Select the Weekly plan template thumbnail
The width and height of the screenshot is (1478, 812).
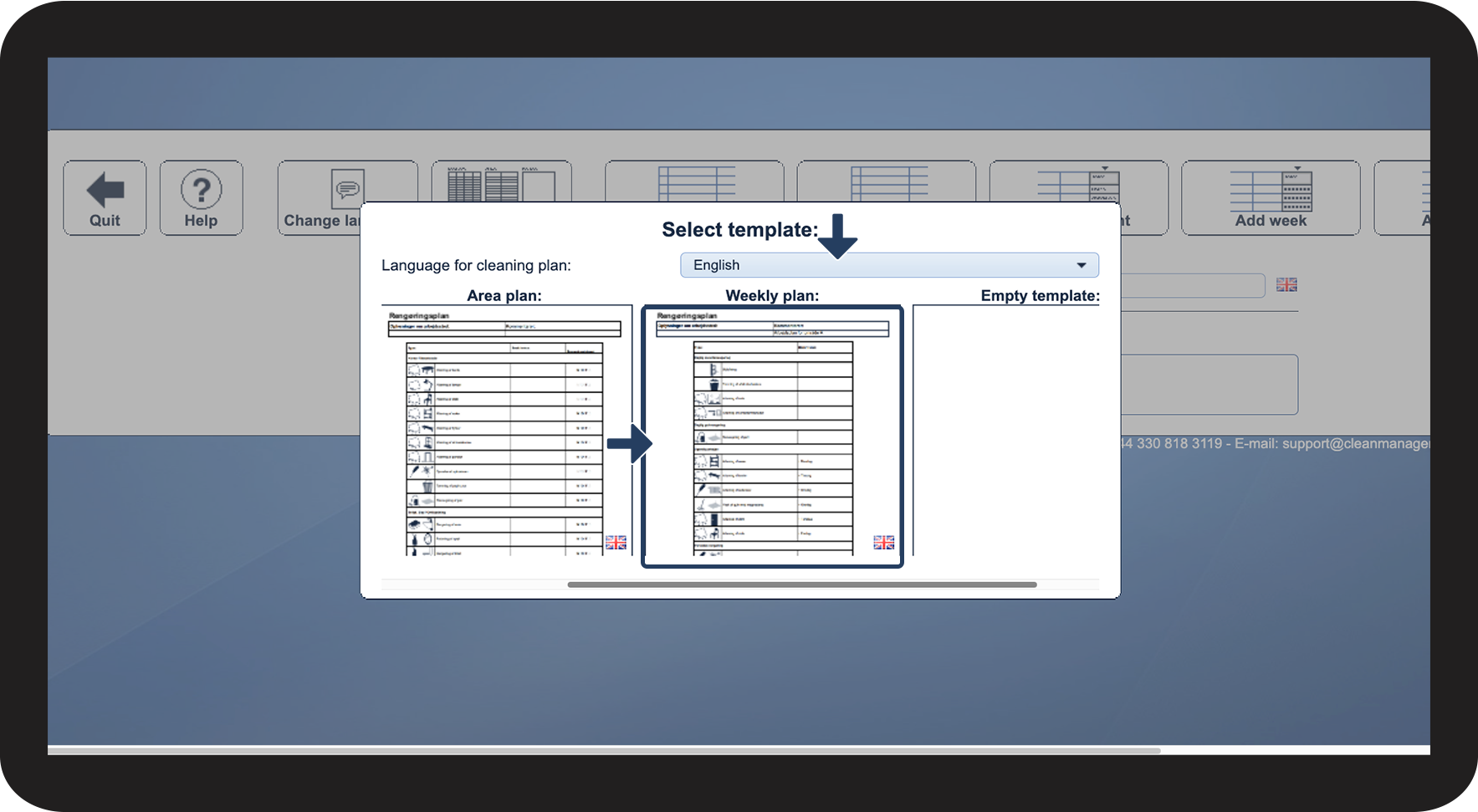click(x=772, y=436)
